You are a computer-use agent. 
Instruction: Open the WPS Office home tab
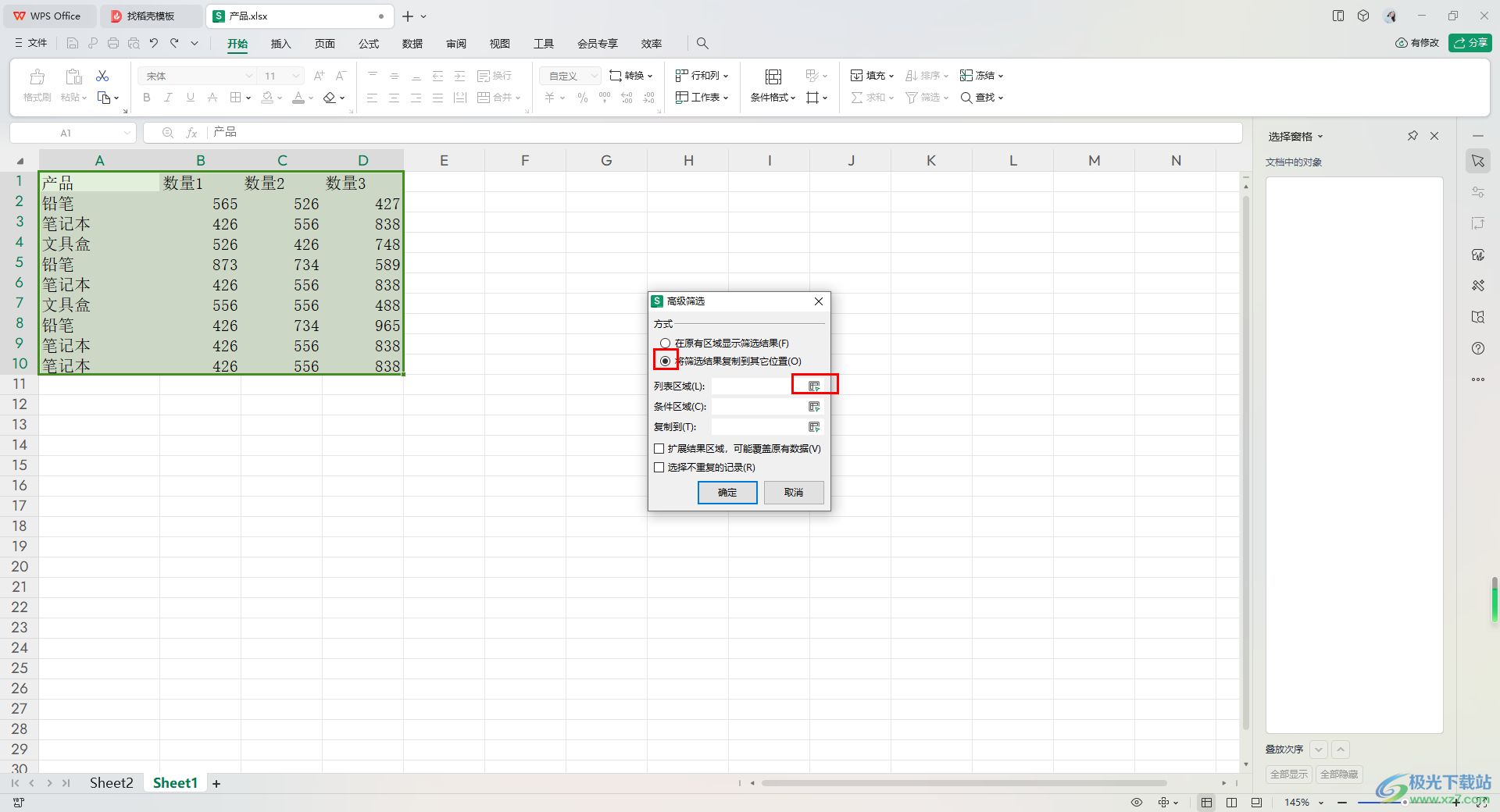48,16
